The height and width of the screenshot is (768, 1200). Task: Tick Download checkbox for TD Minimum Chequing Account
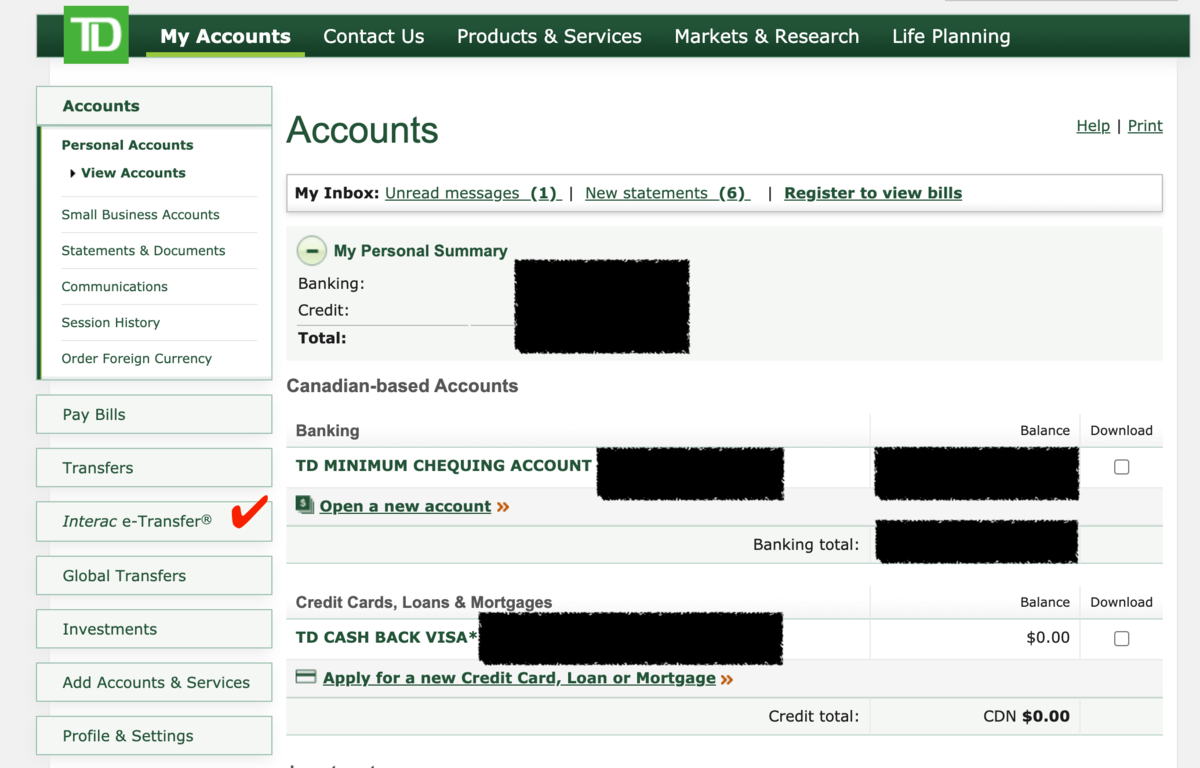[x=1121, y=467]
